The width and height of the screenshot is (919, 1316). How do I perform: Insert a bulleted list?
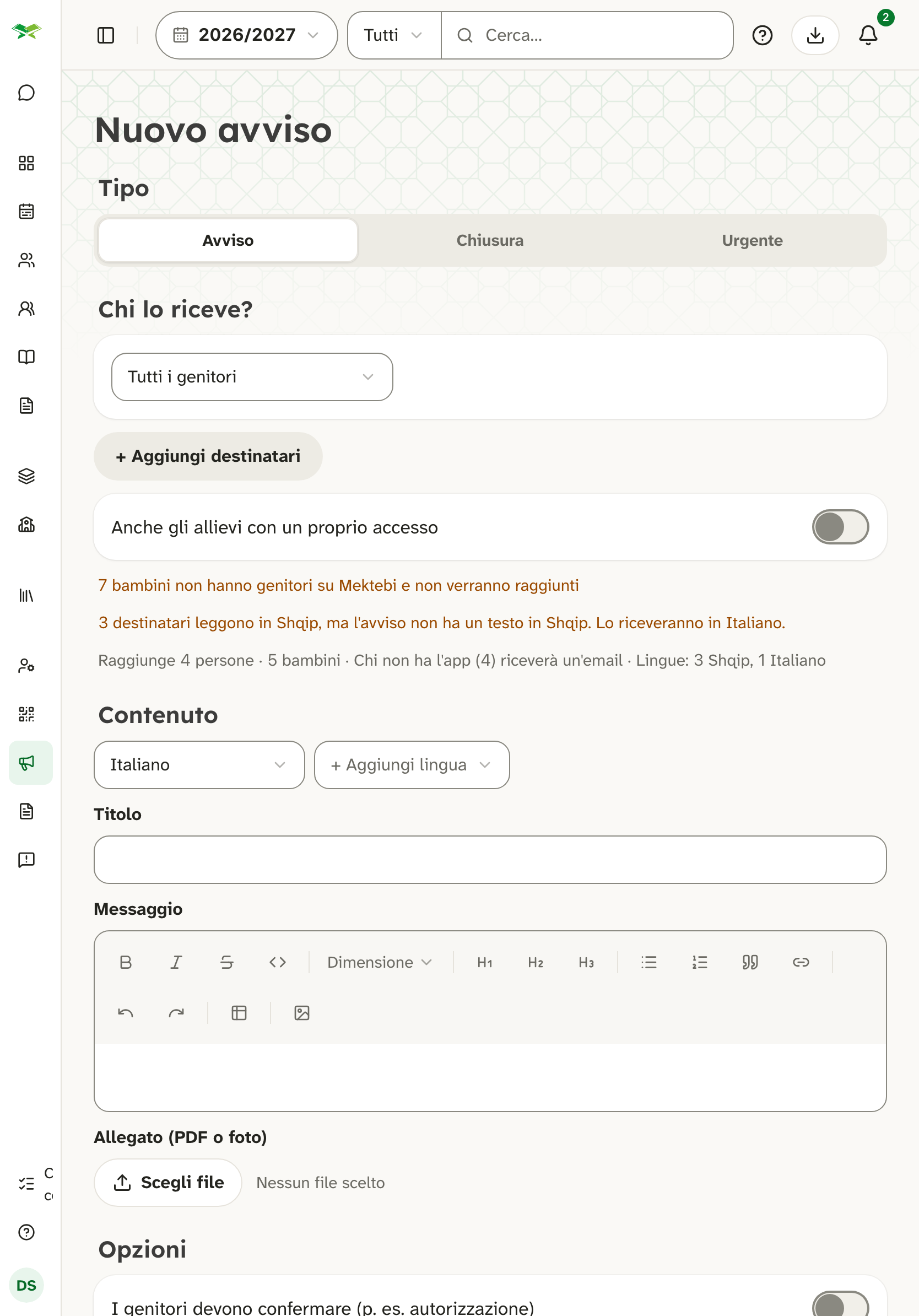[x=648, y=962]
